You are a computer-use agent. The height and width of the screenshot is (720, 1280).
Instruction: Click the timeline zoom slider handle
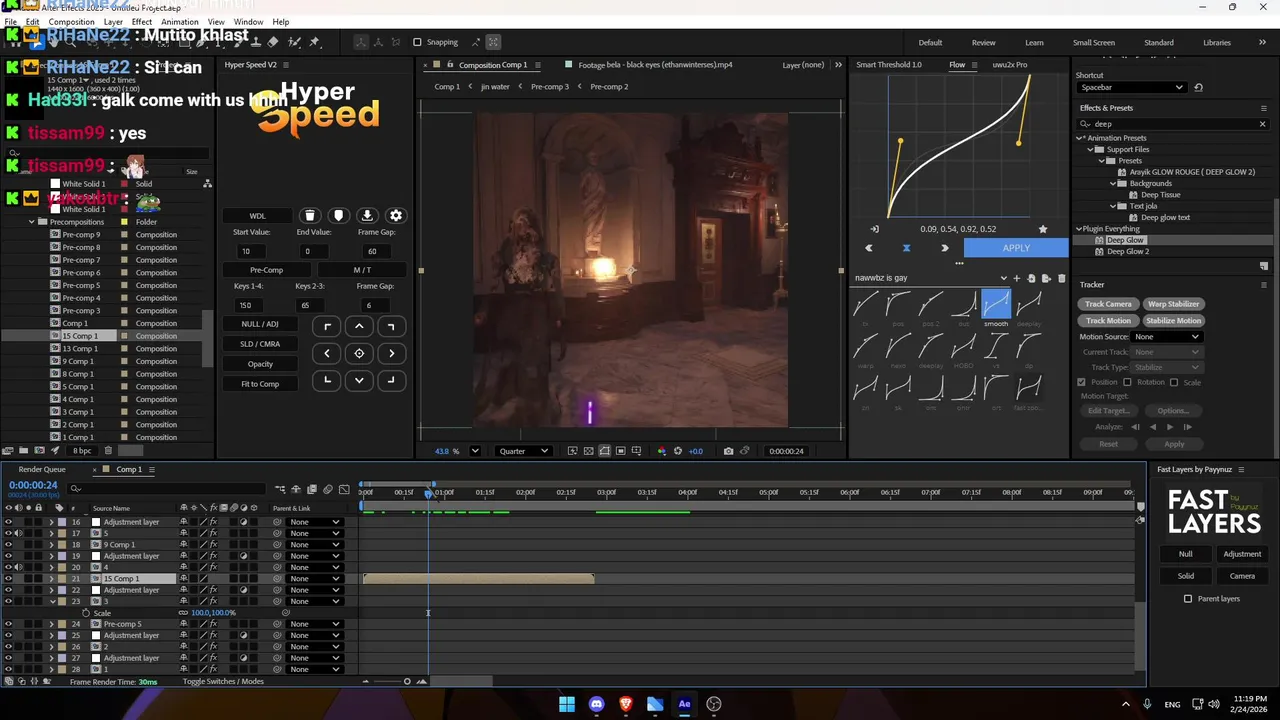point(407,682)
